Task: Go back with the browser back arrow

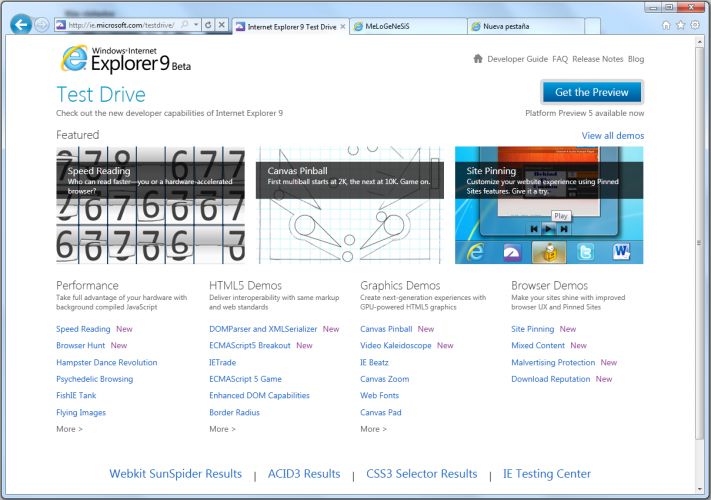Action: click(21, 24)
